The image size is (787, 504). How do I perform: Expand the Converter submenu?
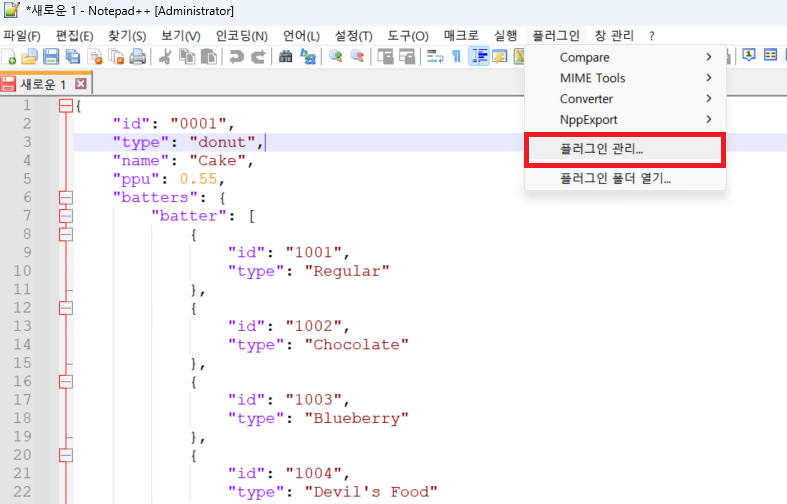tap(625, 99)
